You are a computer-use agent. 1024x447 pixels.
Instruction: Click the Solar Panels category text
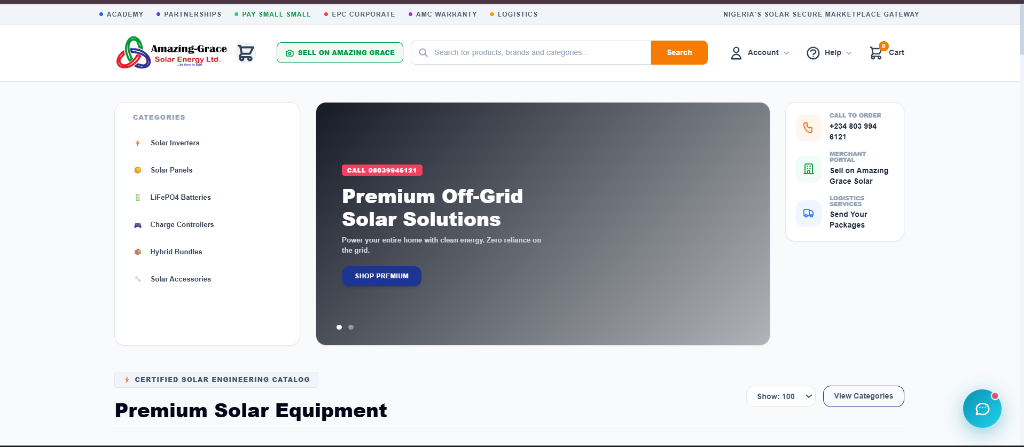(172, 170)
